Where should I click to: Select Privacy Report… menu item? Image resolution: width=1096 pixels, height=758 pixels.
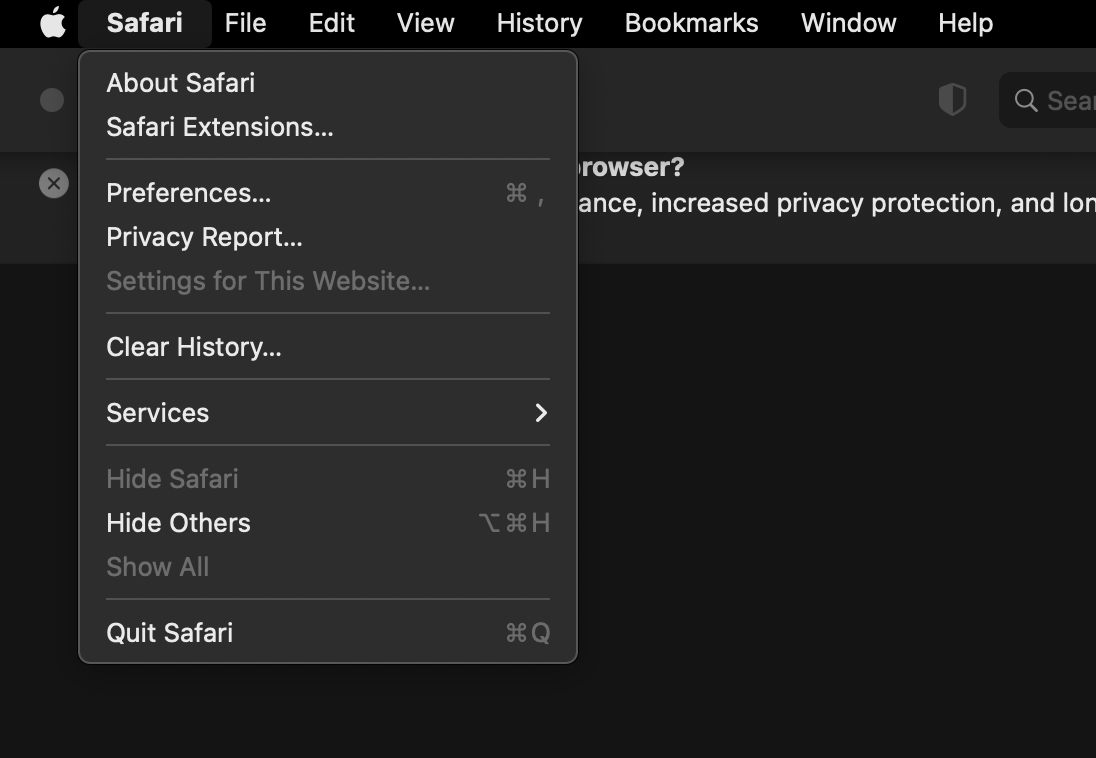point(328,237)
